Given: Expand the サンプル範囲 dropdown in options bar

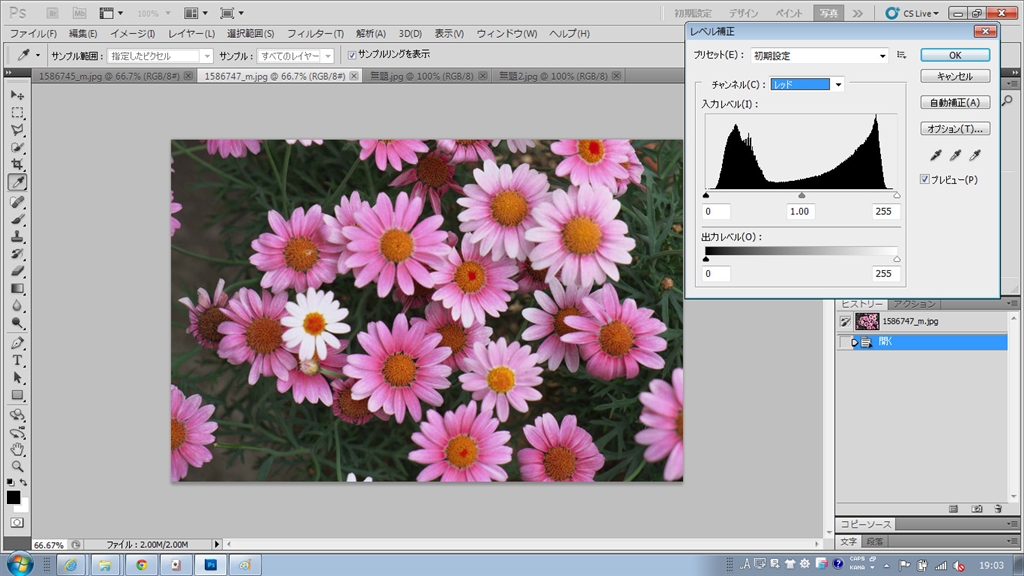Looking at the screenshot, I should click(160, 56).
